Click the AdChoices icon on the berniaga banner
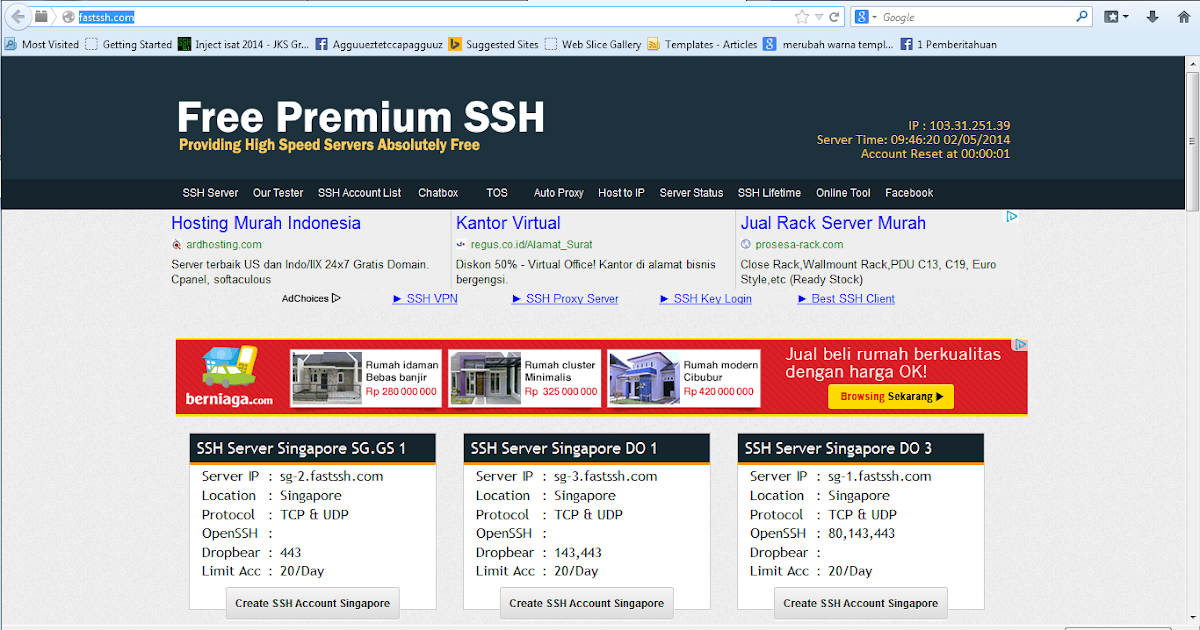Image resolution: width=1200 pixels, height=630 pixels. coord(1020,345)
